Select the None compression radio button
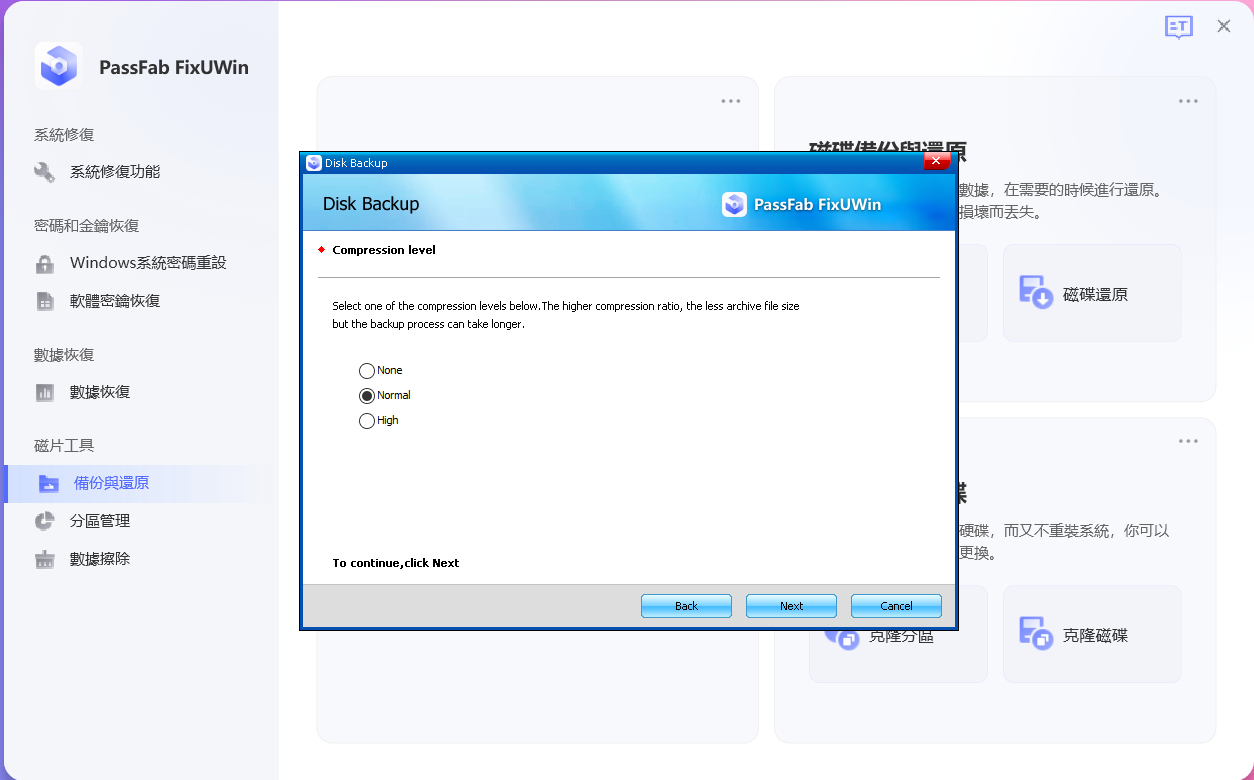 coord(367,370)
